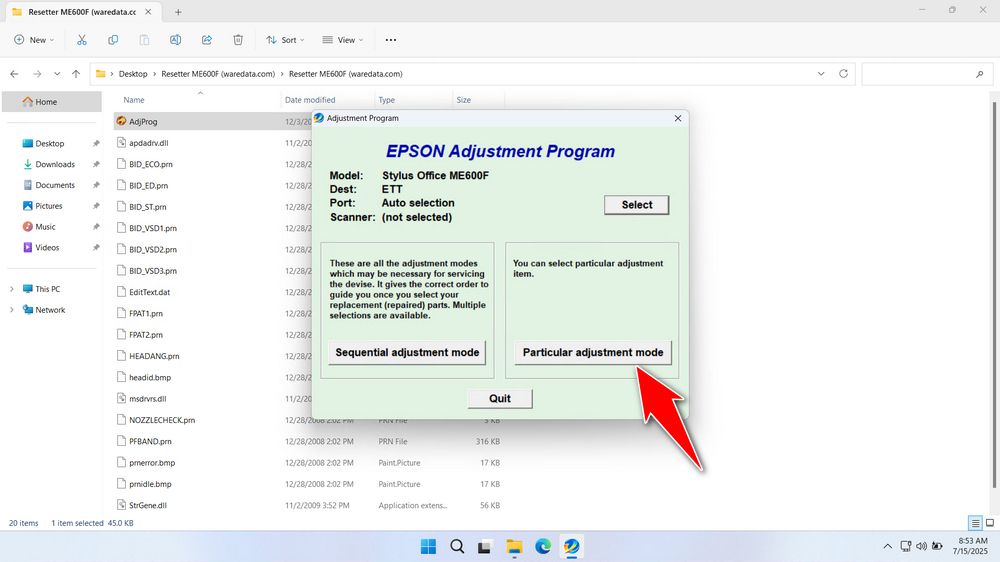
Task: Select headid.bmp file
Action: pyautogui.click(x=150, y=378)
